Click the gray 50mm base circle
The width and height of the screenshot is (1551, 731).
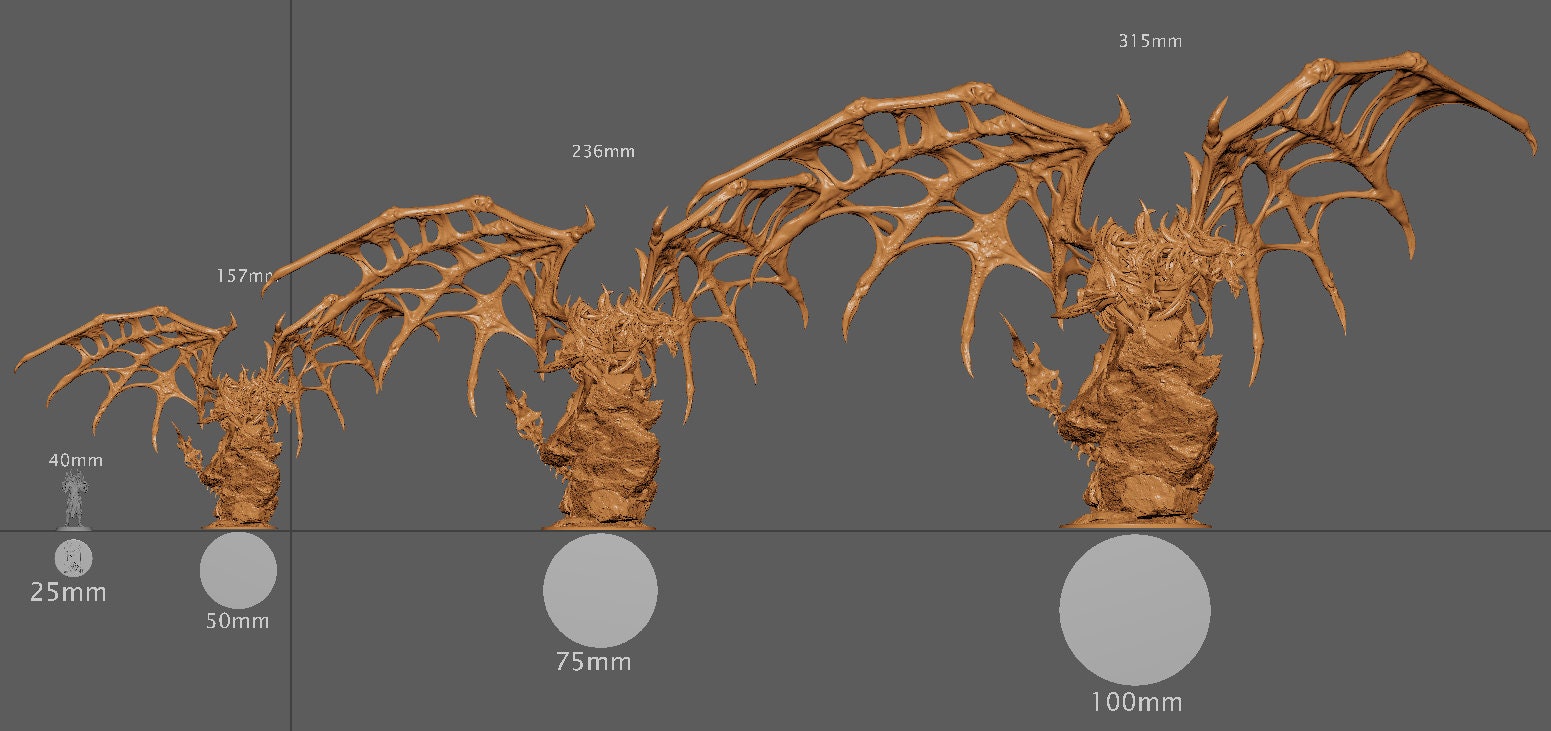pyautogui.click(x=238, y=570)
